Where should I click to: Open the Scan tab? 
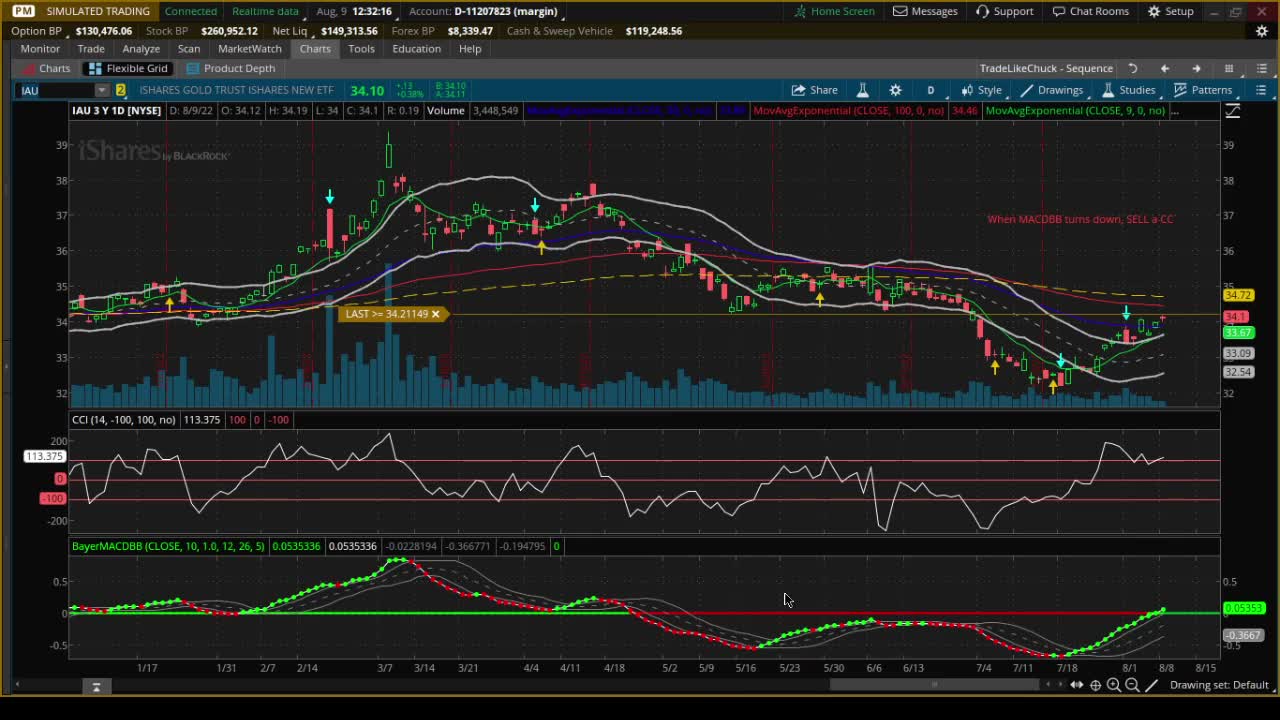coord(189,48)
